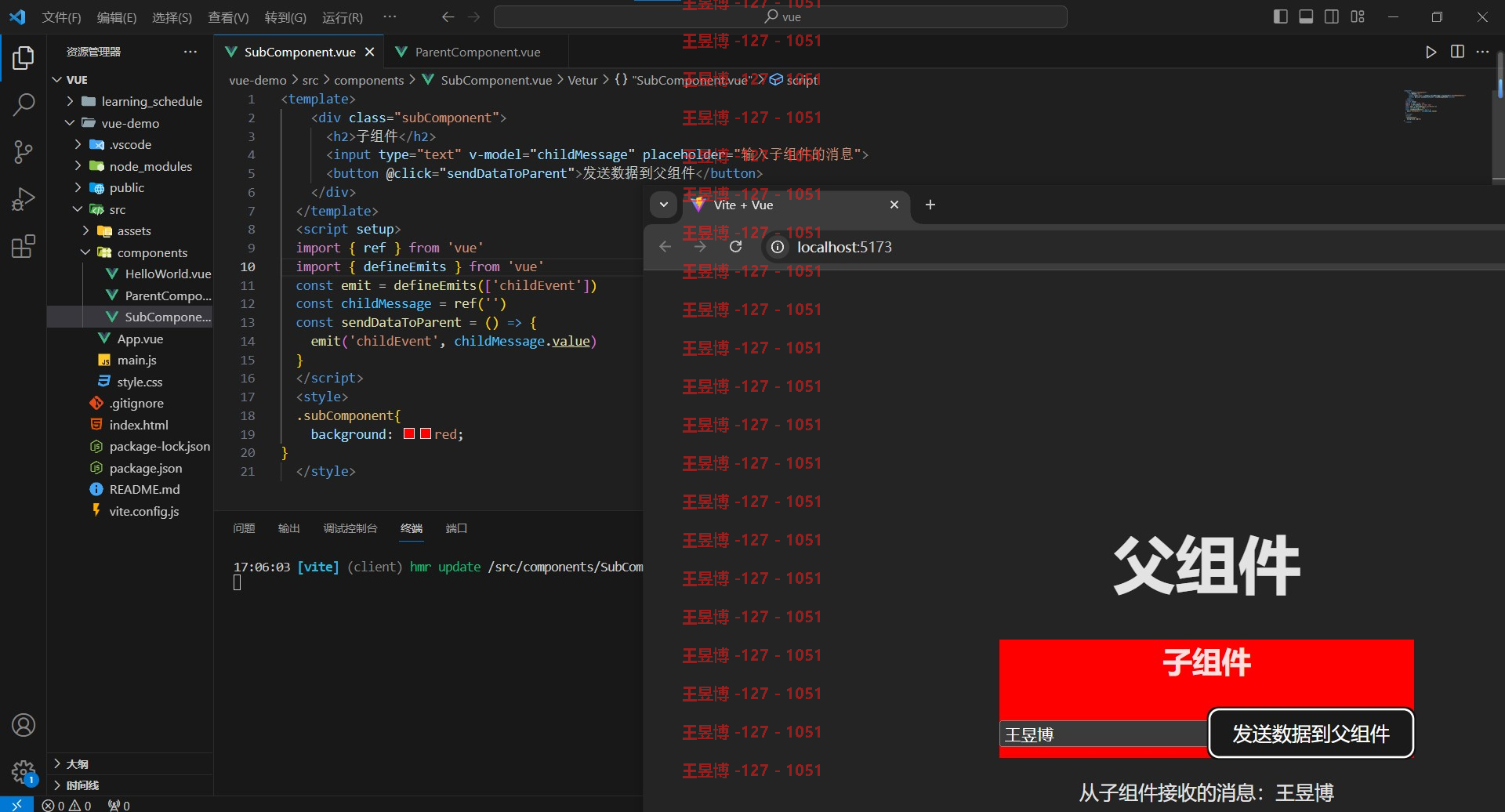
Task: Switch to the 输出 output panel tab
Action: coord(289,528)
